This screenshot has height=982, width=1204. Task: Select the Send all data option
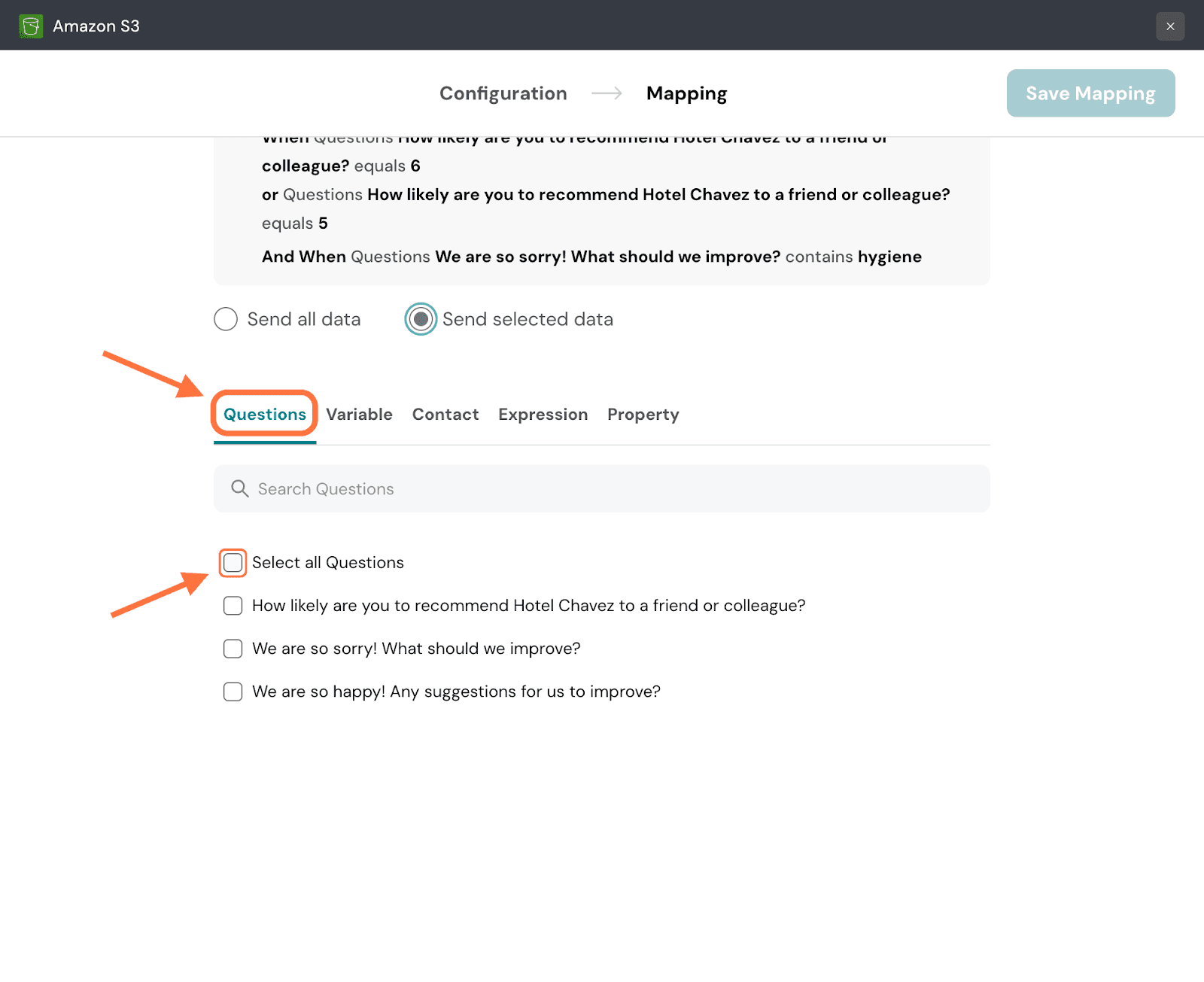[x=226, y=319]
